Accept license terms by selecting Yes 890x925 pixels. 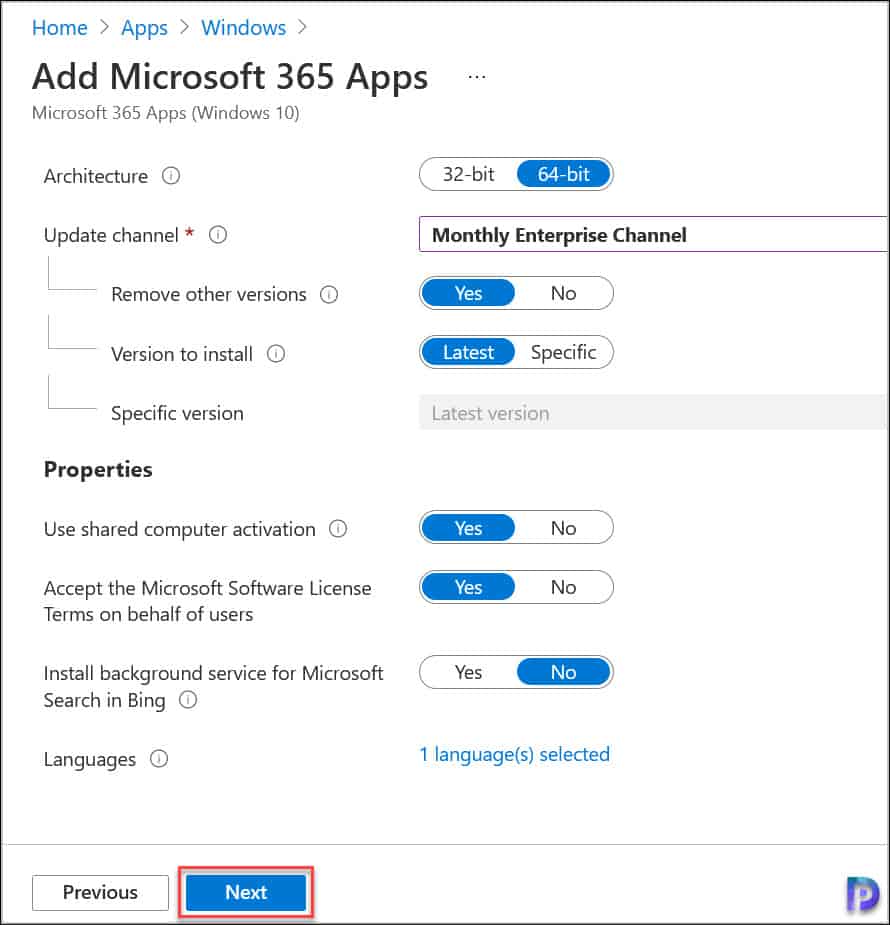(x=468, y=587)
